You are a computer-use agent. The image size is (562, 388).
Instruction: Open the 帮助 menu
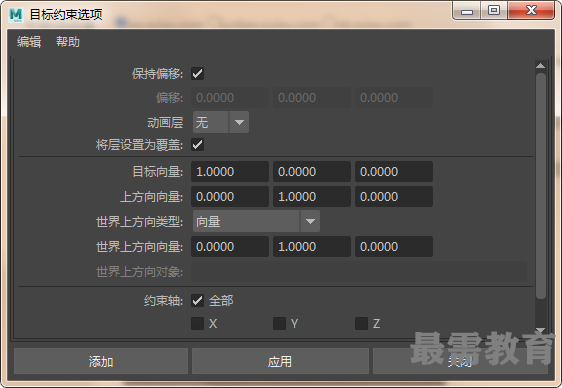tap(68, 42)
